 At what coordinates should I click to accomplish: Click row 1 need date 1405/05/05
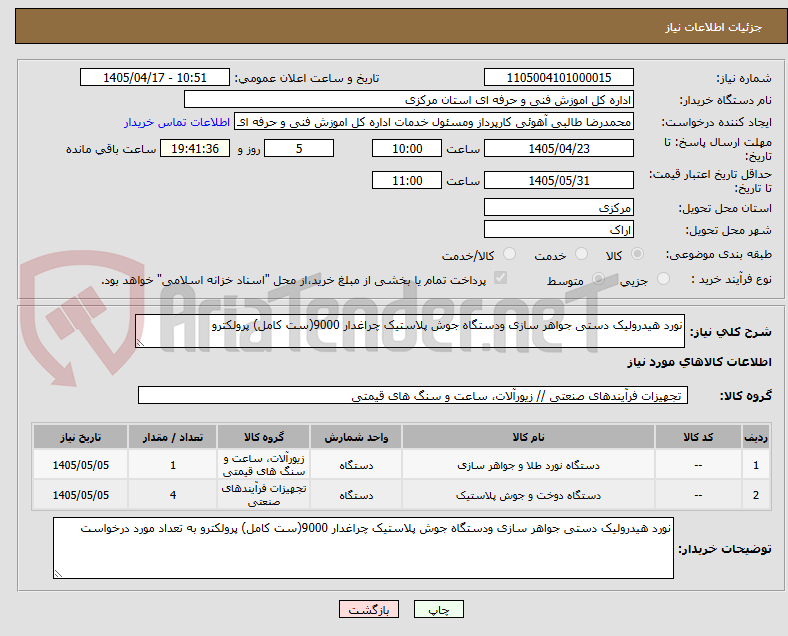(80, 465)
